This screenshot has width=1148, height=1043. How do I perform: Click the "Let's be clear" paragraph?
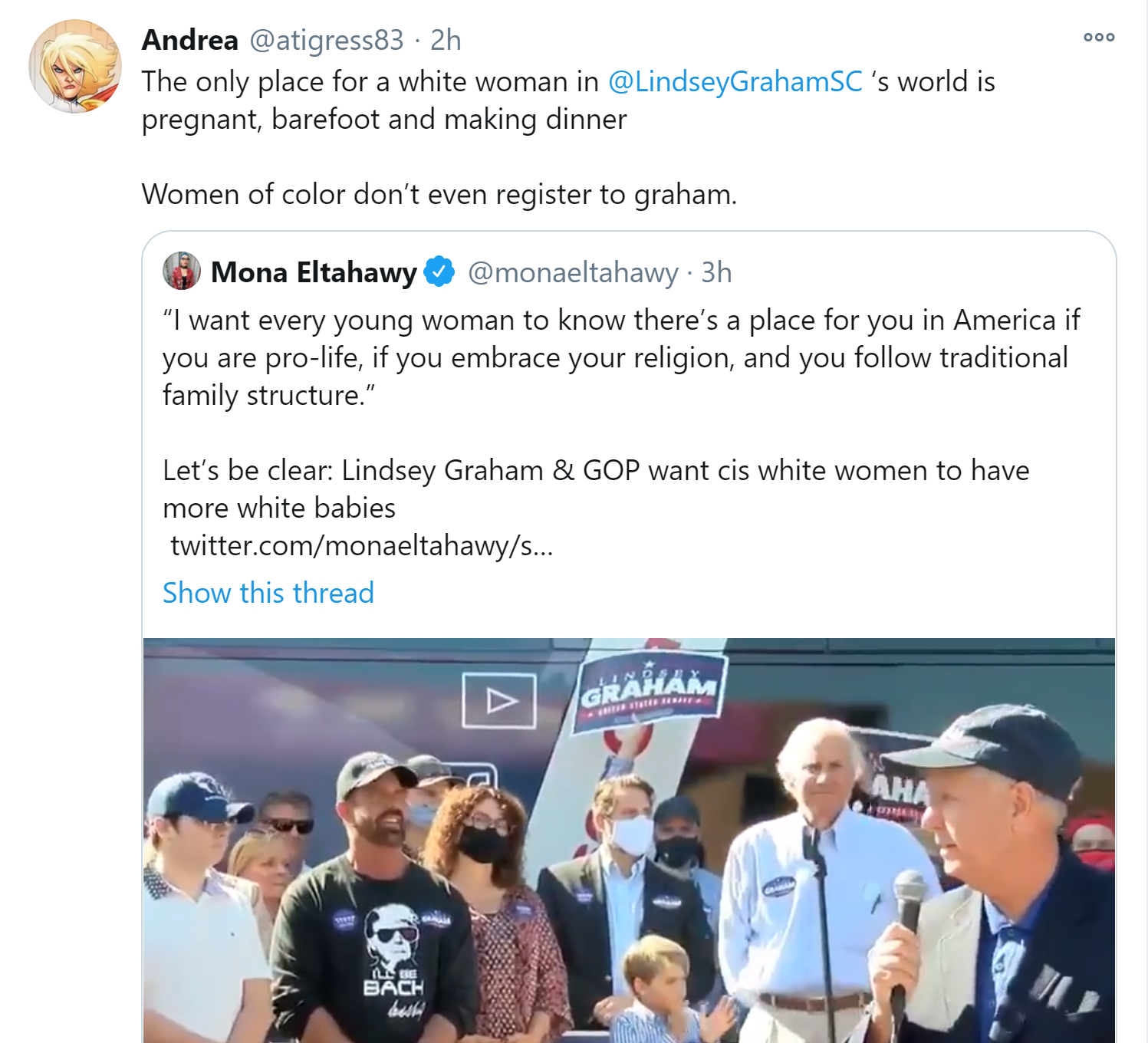pyautogui.click(x=596, y=489)
